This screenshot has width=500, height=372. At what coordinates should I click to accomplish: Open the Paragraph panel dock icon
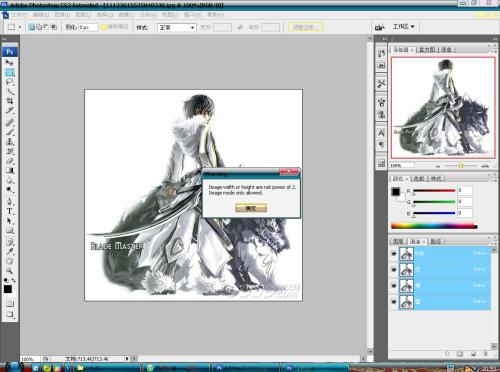point(381,145)
